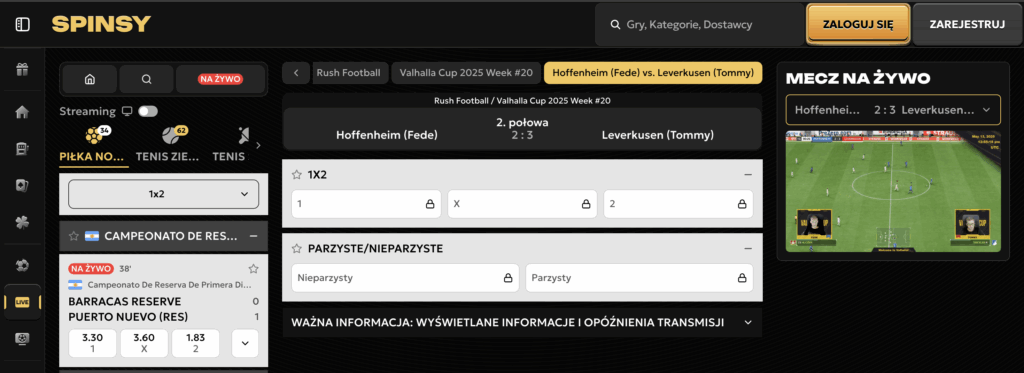Click the games search input field

click(x=699, y=25)
